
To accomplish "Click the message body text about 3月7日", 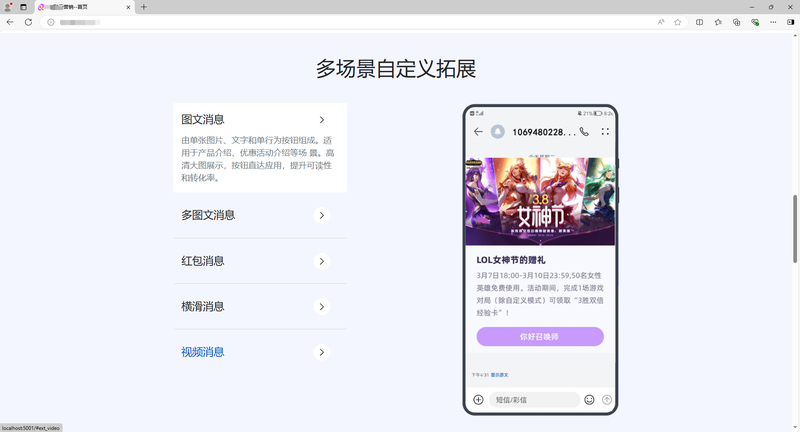I will tap(540, 294).
